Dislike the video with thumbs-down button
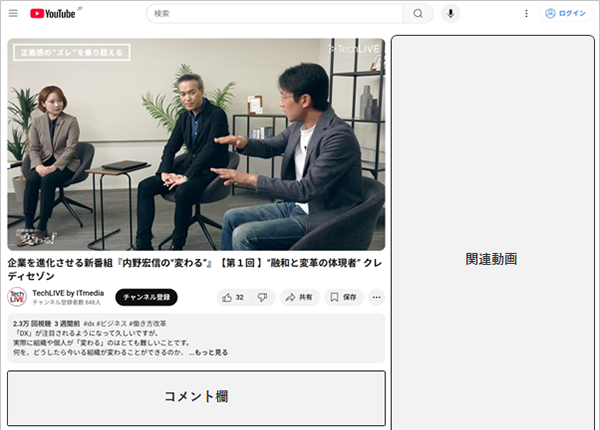600x430 pixels. pyautogui.click(x=262, y=297)
